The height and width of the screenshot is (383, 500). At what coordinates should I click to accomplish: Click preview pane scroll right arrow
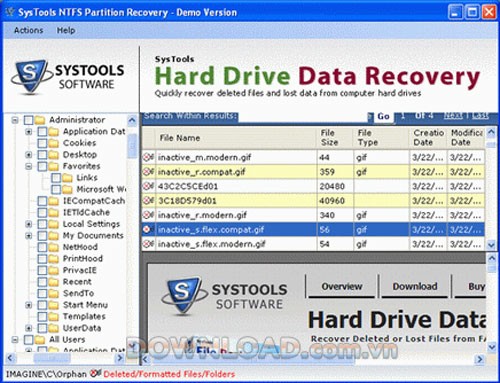coord(480,359)
